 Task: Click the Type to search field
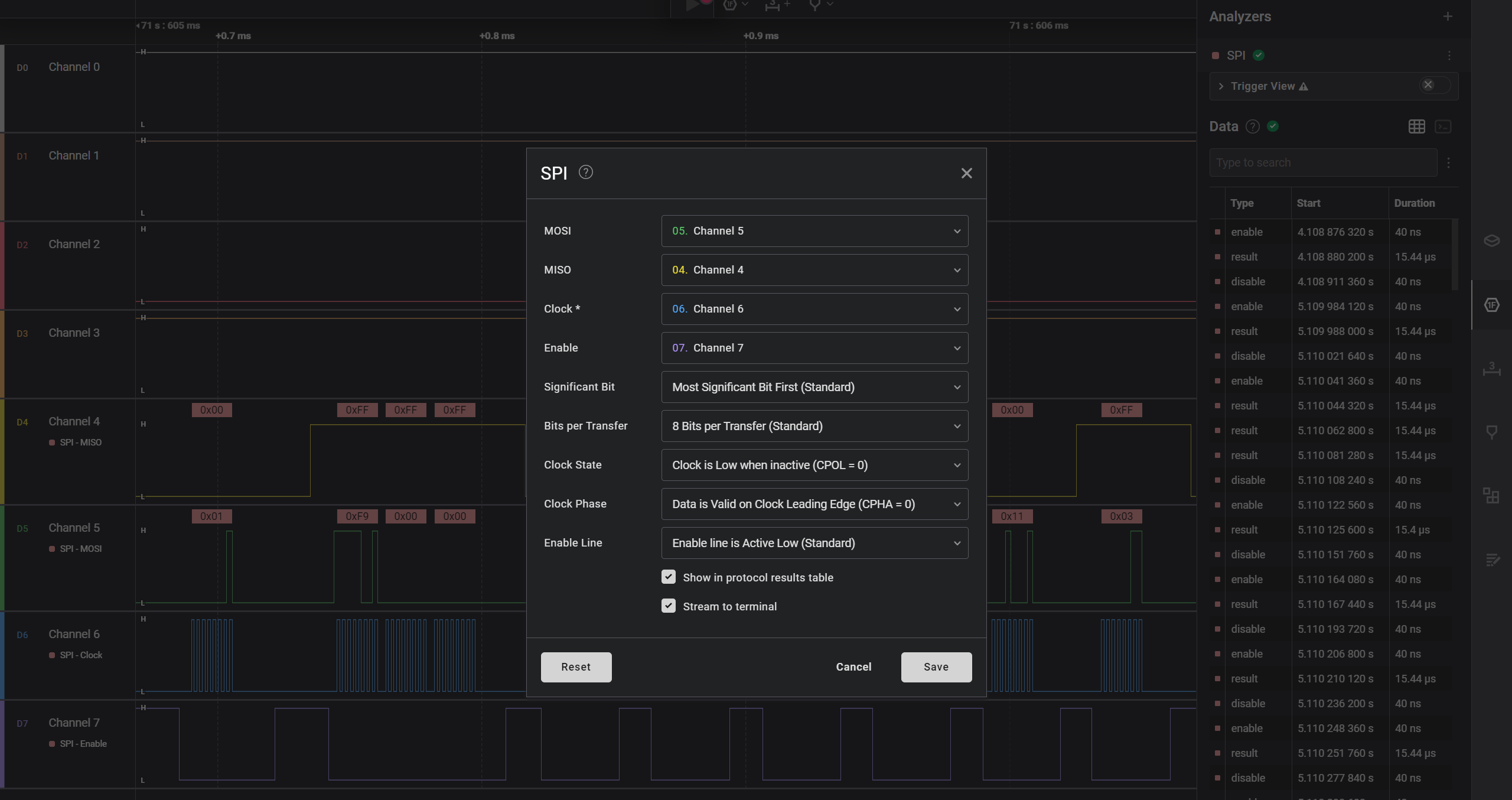coord(1323,162)
